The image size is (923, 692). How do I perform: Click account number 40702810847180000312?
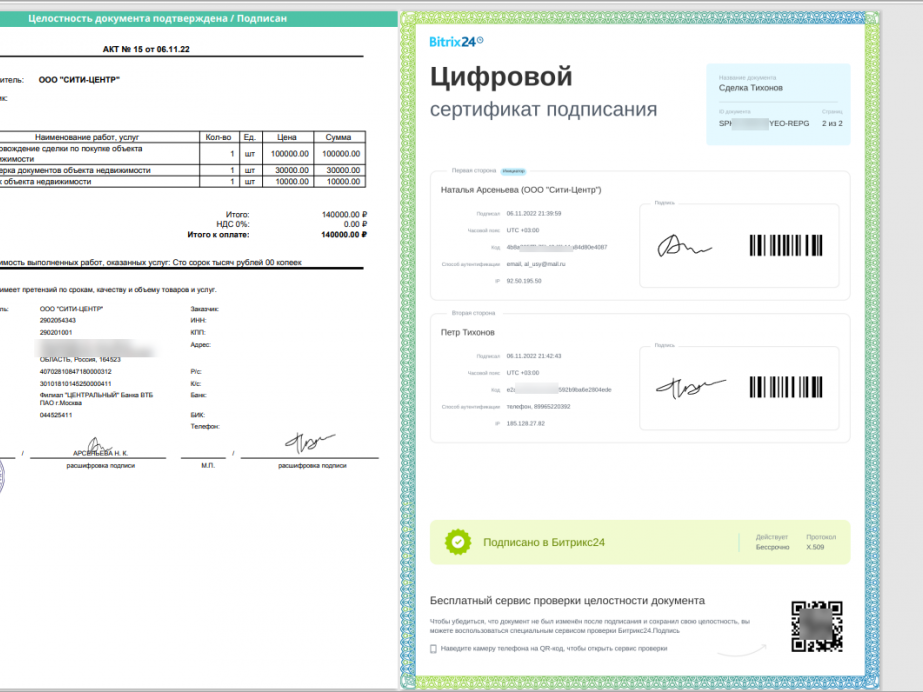[75, 372]
